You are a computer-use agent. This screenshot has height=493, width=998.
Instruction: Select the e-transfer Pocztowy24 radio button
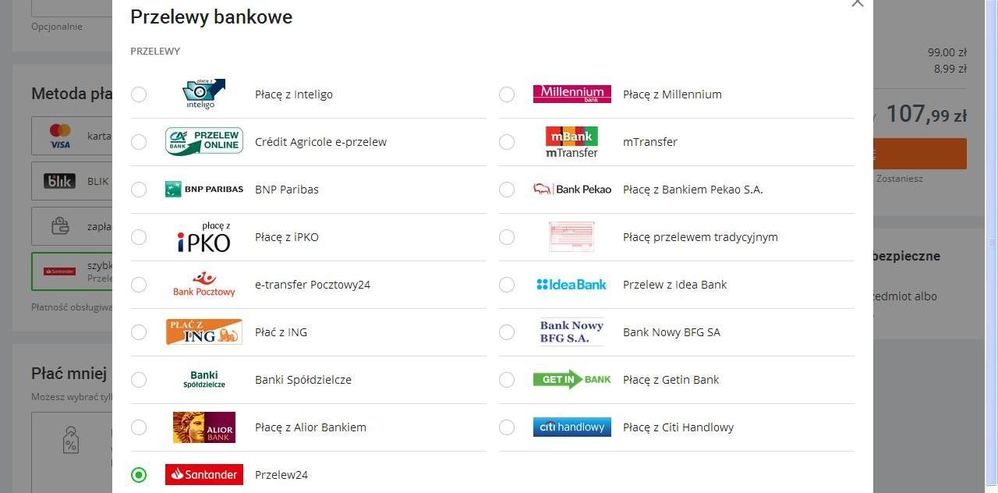pyautogui.click(x=139, y=284)
